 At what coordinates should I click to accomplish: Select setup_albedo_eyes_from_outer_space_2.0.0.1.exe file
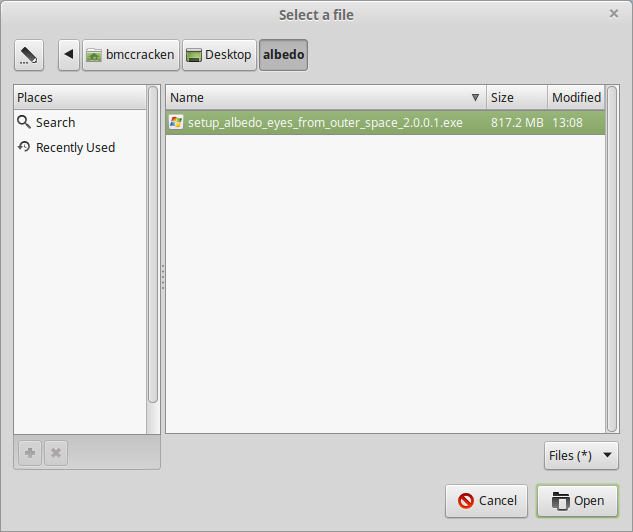pyautogui.click(x=386, y=123)
